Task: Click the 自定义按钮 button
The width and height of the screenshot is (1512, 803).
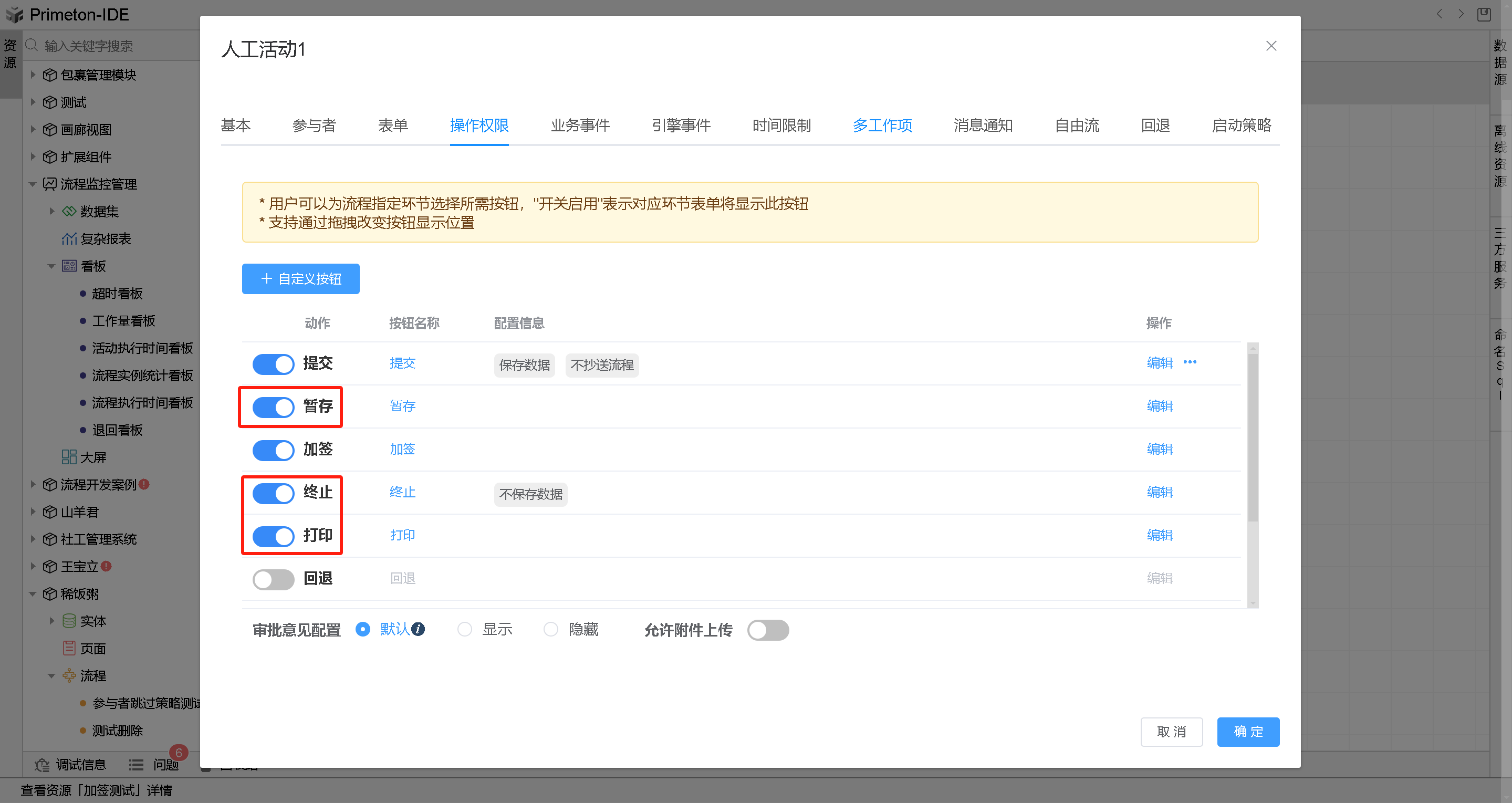Action: 300,279
